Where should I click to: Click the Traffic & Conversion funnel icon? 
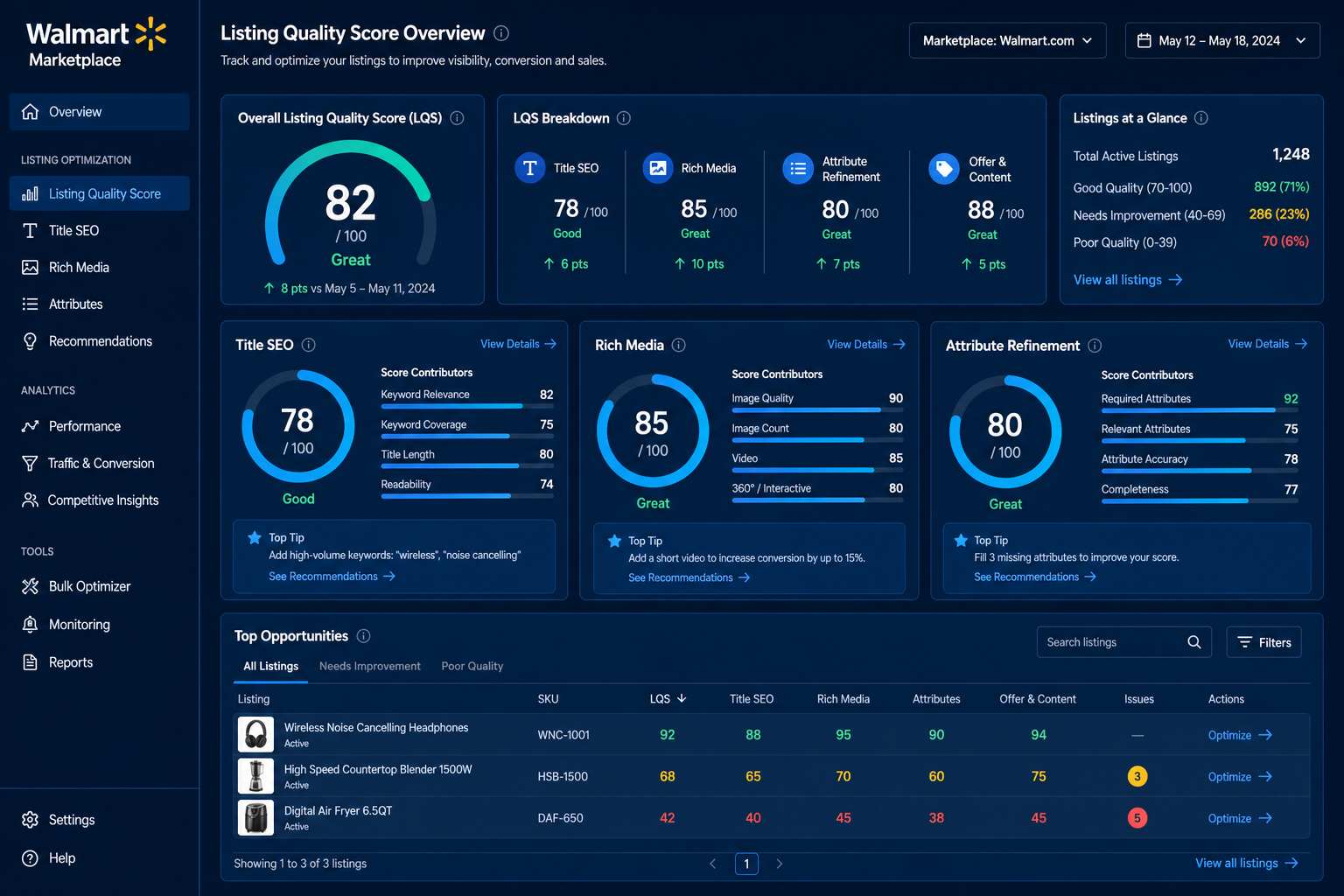point(30,464)
